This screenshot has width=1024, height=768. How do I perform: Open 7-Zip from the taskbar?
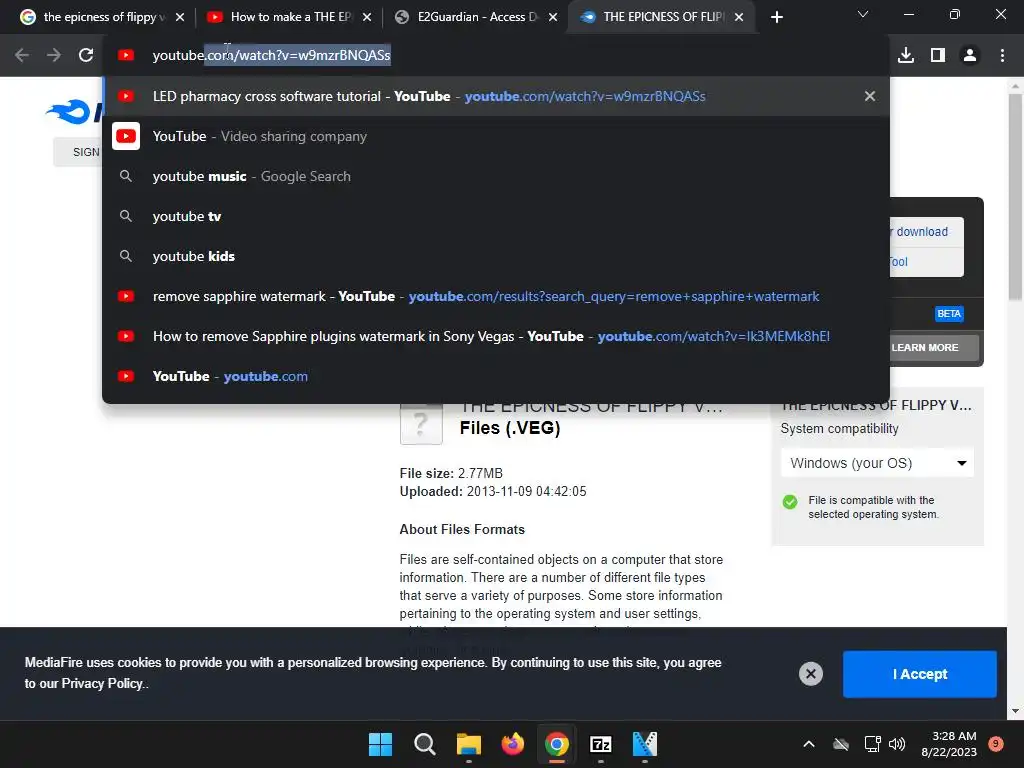point(601,744)
